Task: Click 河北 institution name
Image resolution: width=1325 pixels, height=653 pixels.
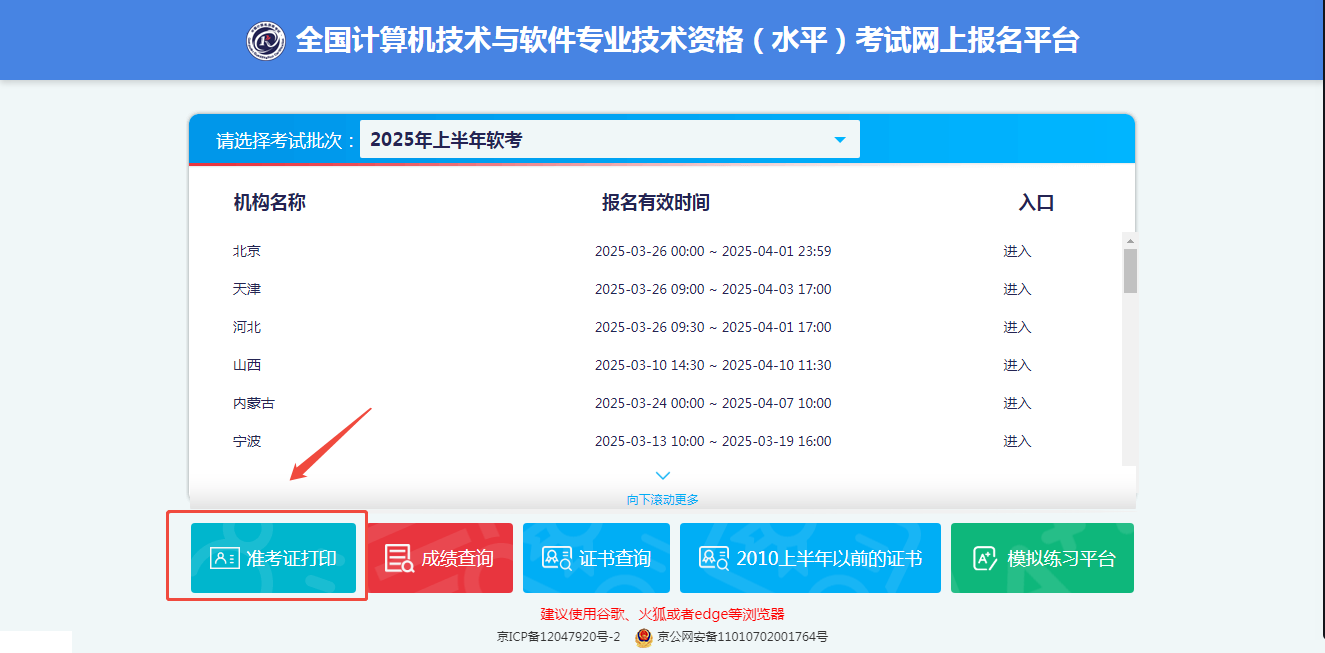Action: (x=247, y=327)
